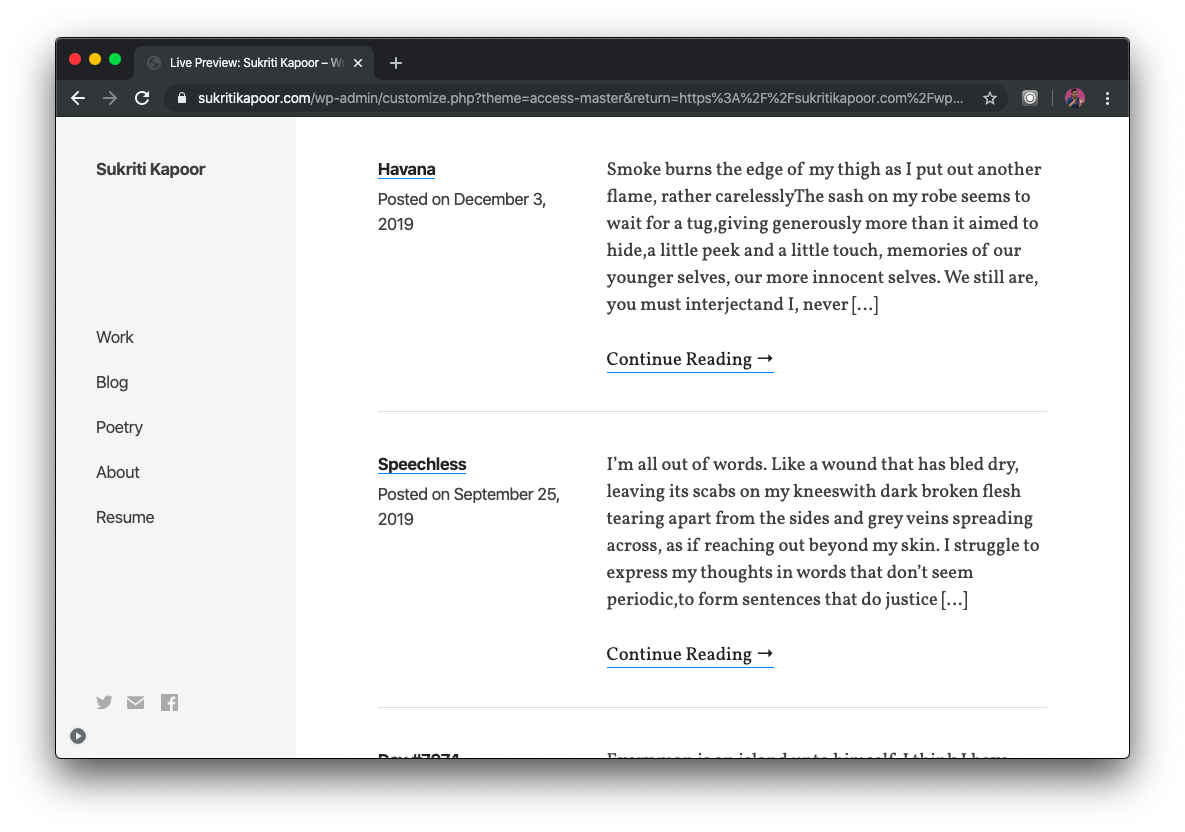Click the green maximize window button
Image resolution: width=1185 pixels, height=832 pixels.
tap(115, 59)
